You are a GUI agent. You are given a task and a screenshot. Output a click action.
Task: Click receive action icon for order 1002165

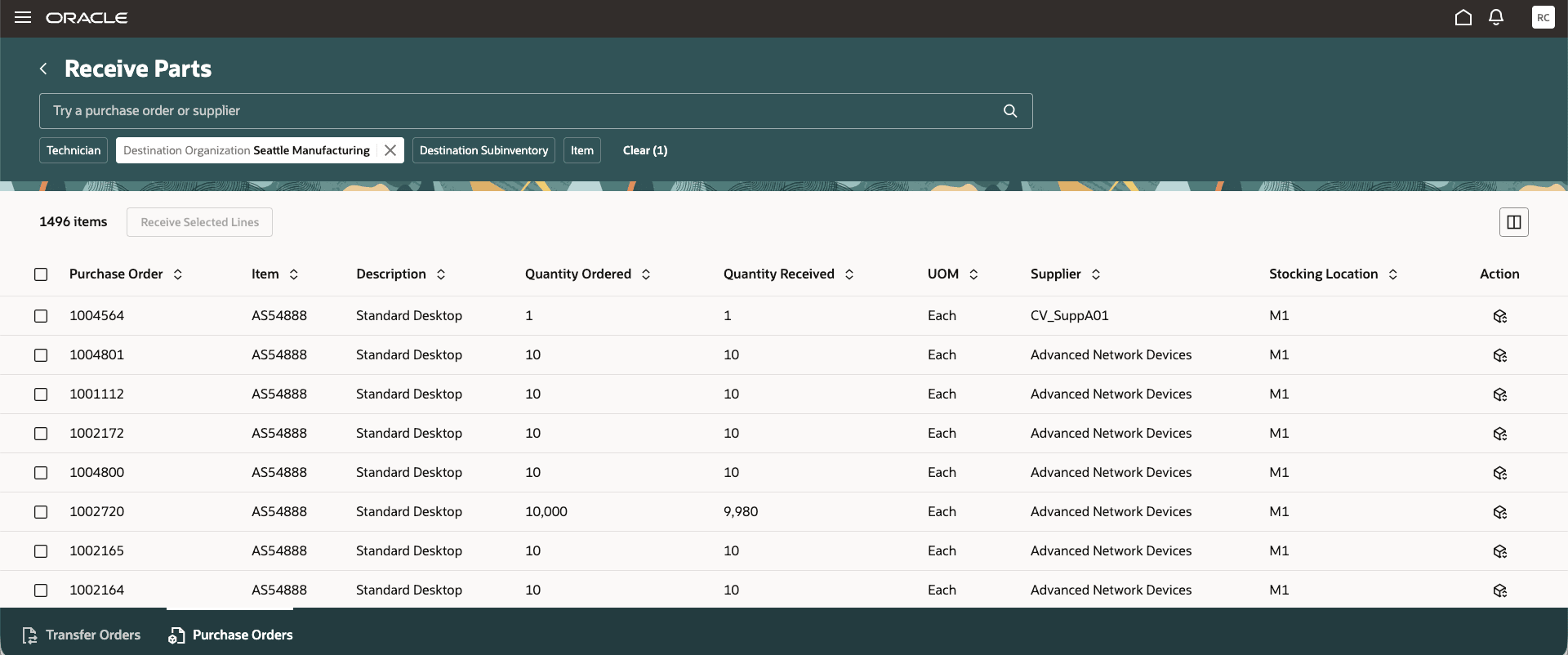pos(1499,551)
